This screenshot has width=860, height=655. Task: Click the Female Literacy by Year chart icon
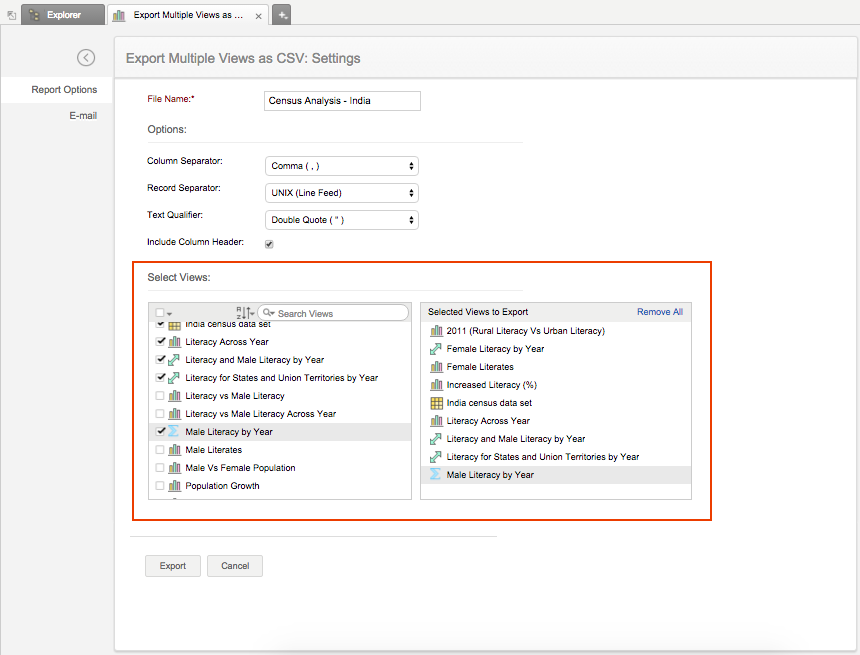click(436, 349)
